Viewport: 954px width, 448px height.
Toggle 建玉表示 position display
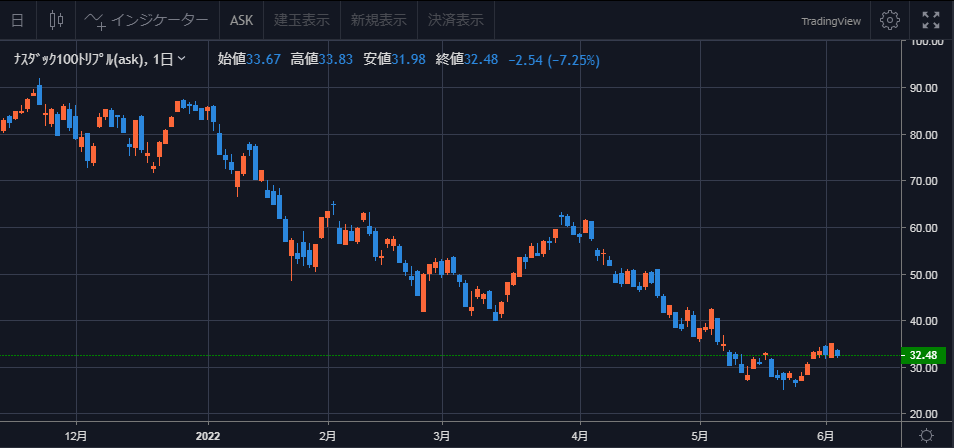302,20
